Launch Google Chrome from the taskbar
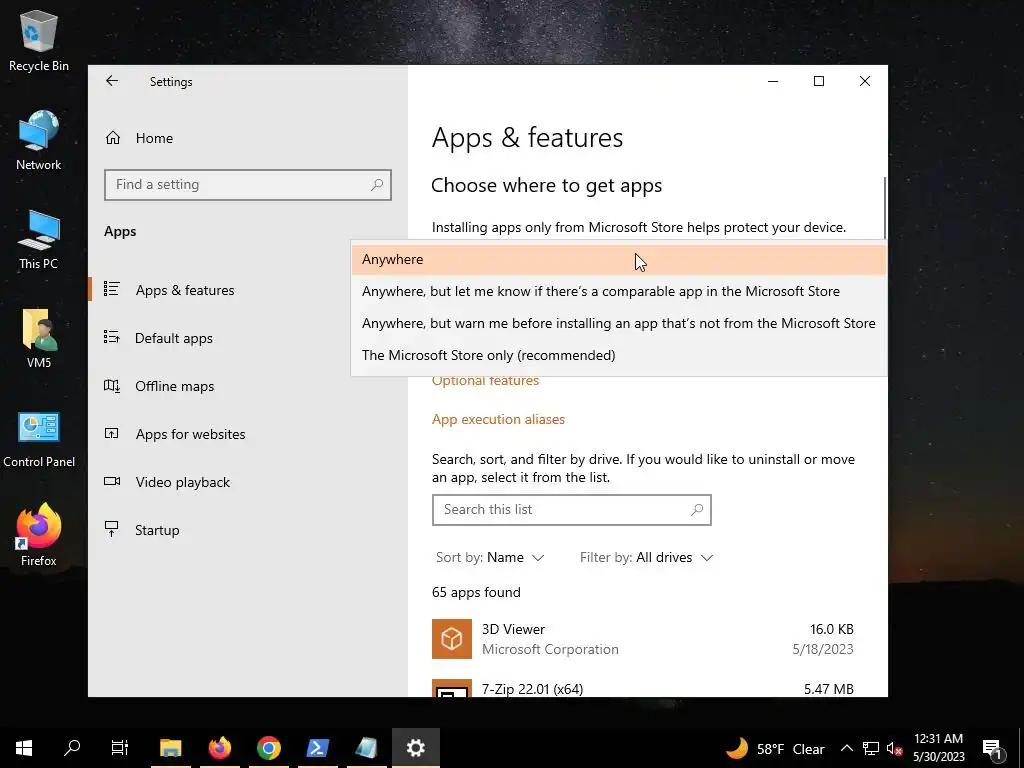Screen dimensions: 1024x768 pyautogui.click(x=268, y=748)
